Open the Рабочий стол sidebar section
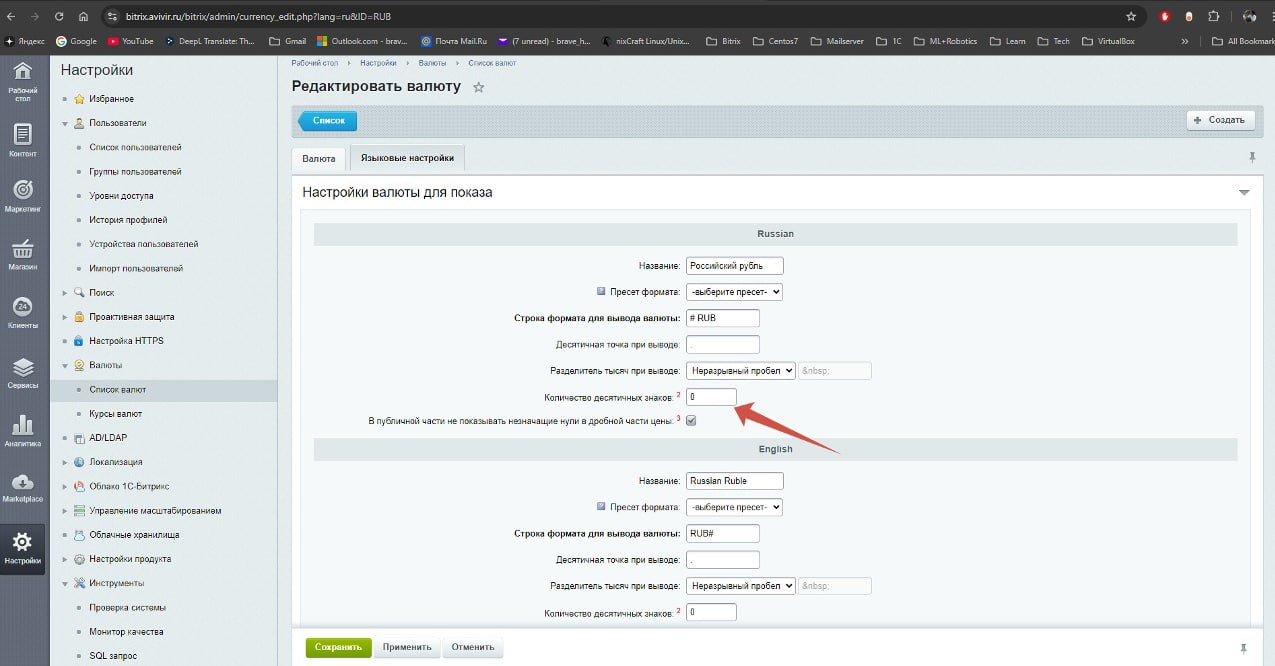This screenshot has height=666, width=1275. point(22,81)
